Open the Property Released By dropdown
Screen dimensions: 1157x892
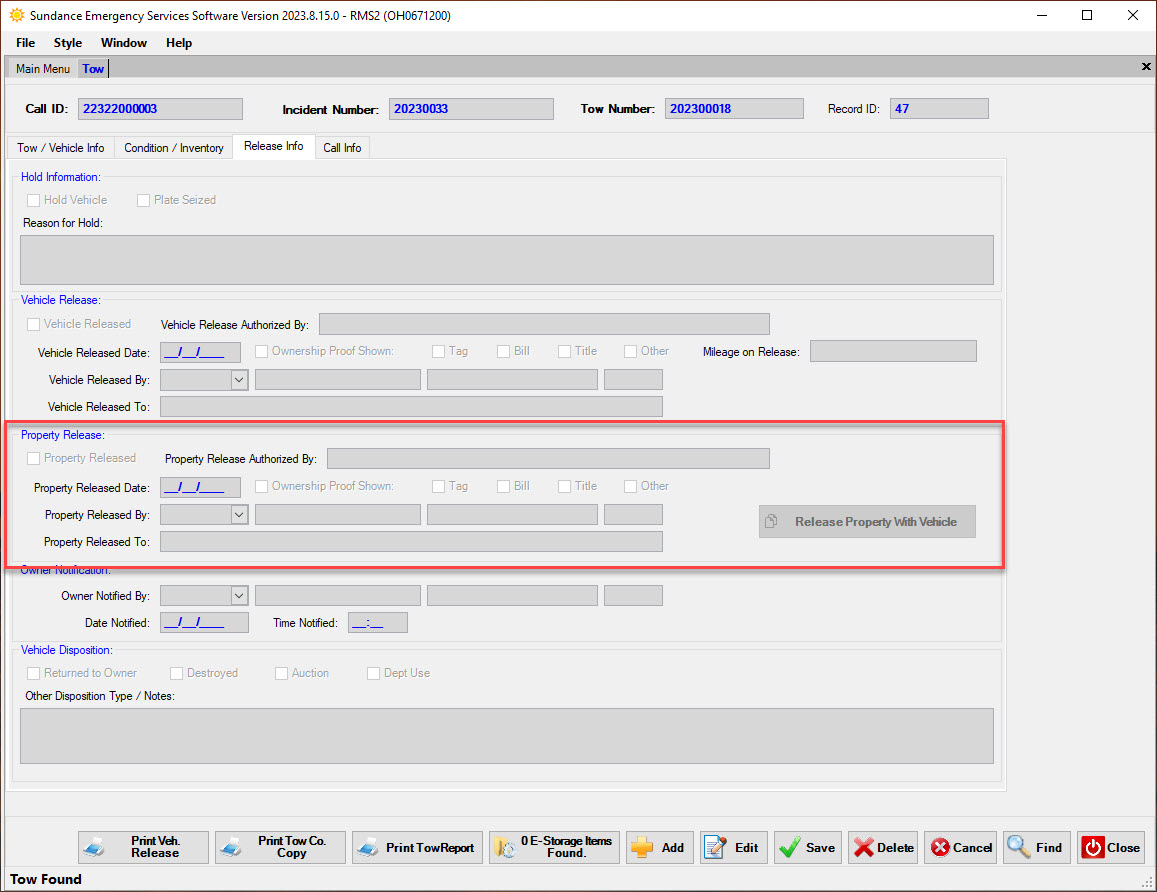click(238, 514)
